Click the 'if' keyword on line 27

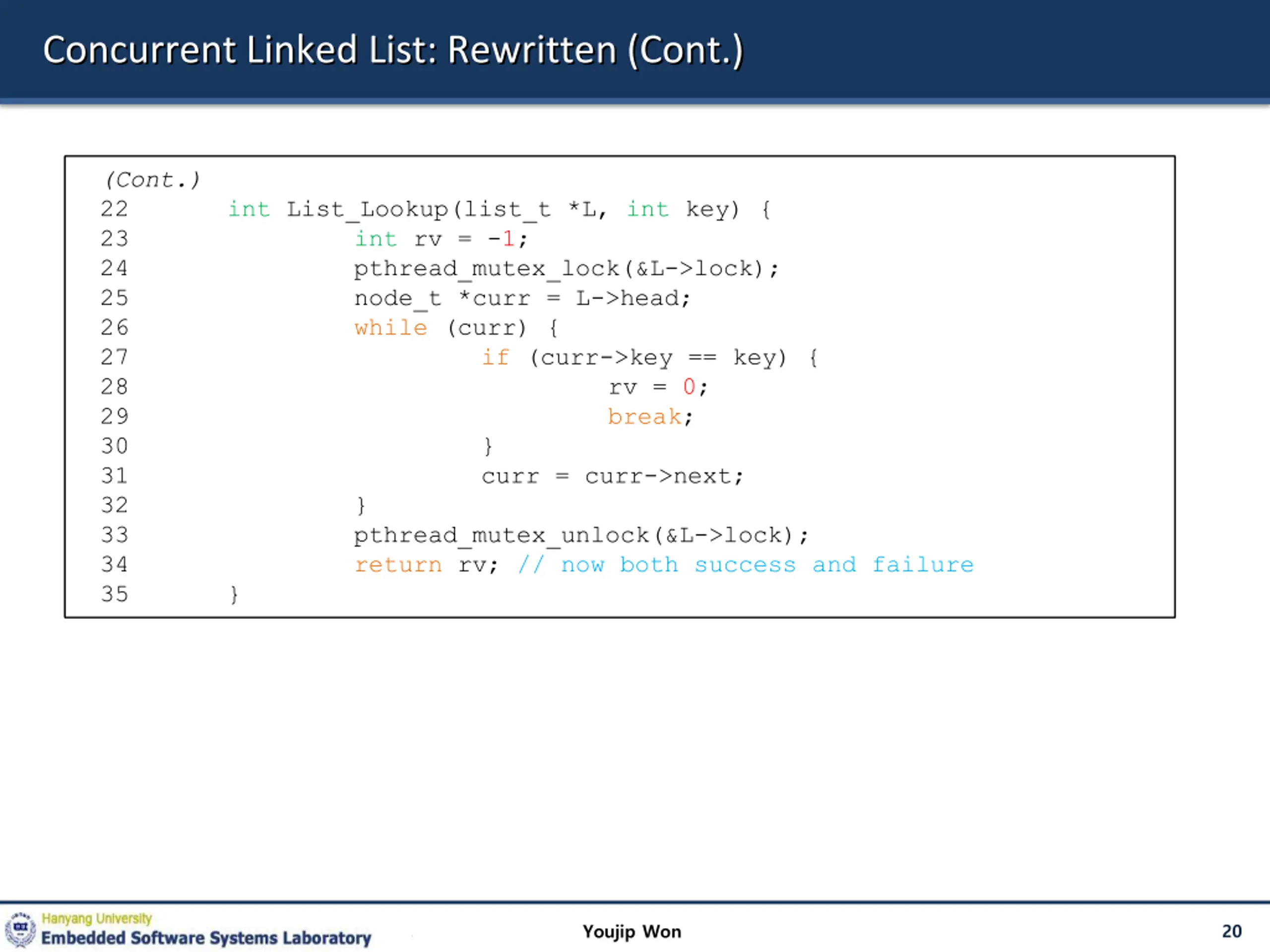495,357
